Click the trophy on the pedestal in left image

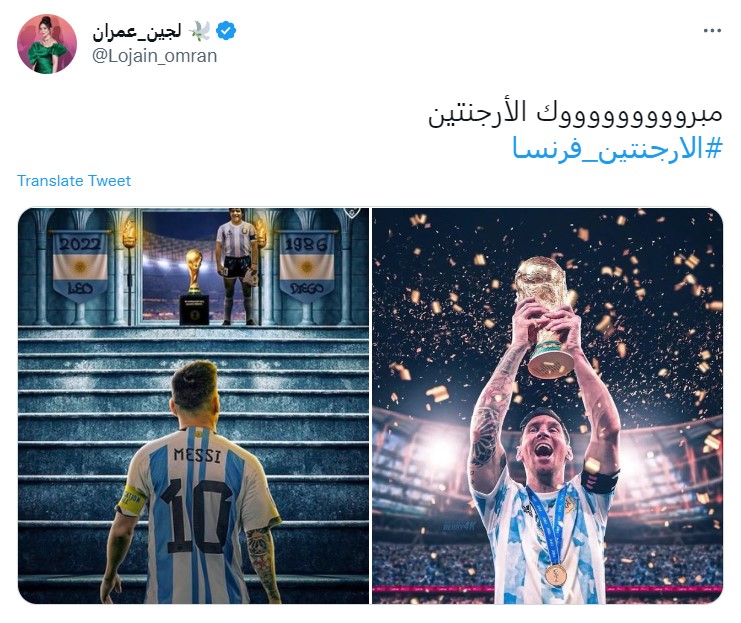tap(194, 272)
